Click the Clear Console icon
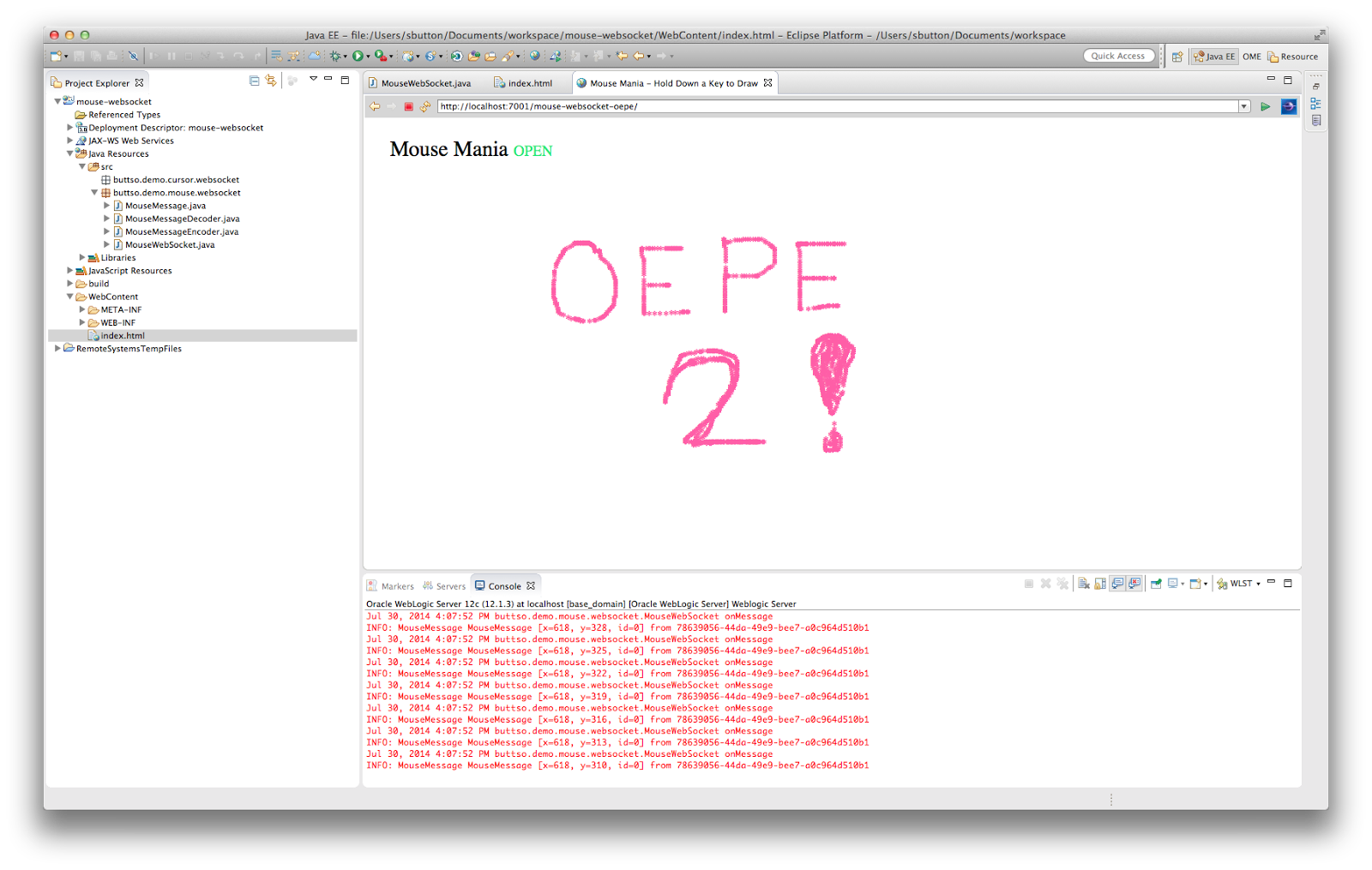1372x870 pixels. (x=1084, y=584)
